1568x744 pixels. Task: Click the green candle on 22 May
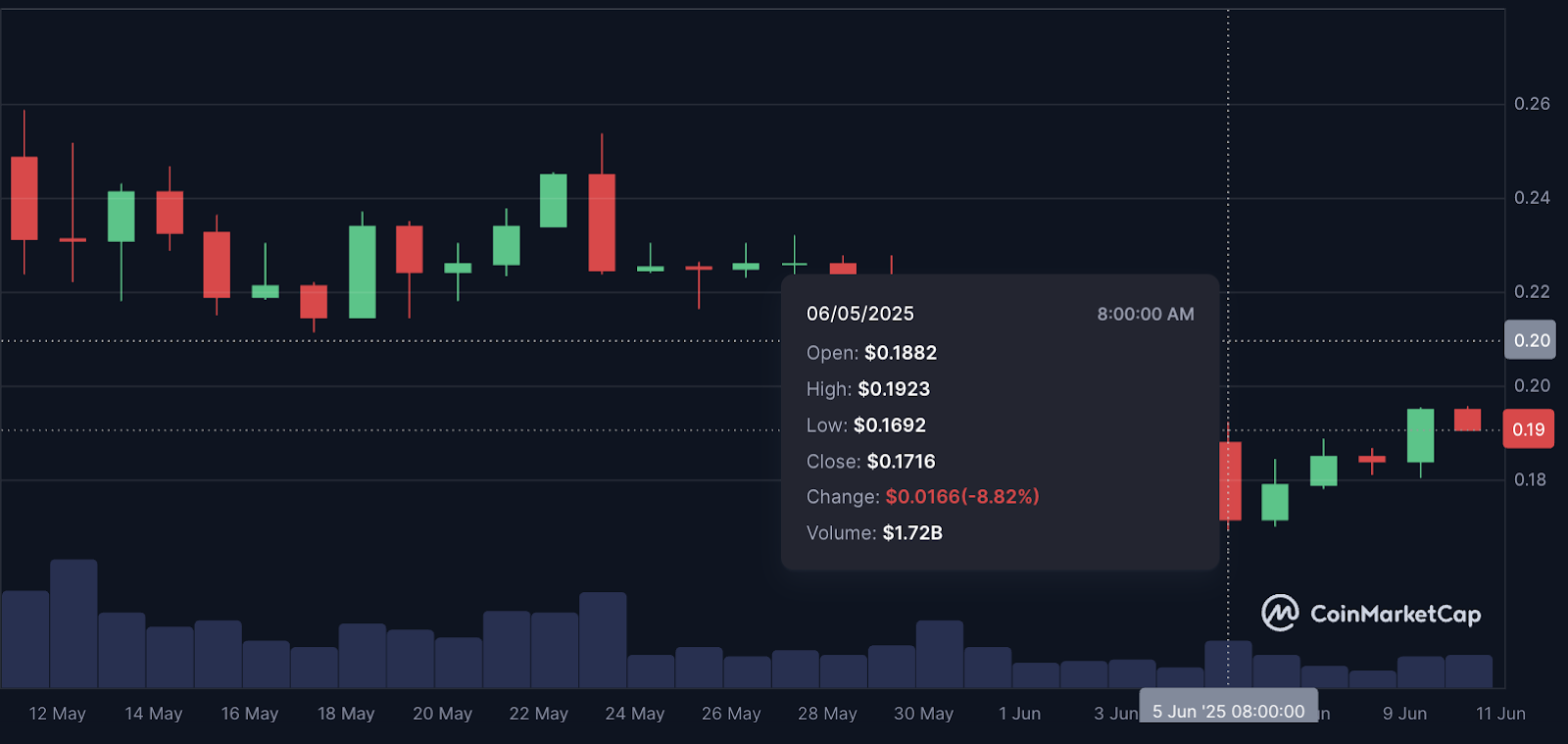[554, 201]
